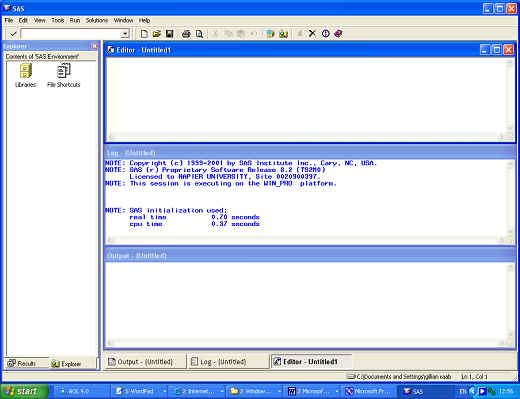Click the greyed-out Paste icon

click(241, 34)
